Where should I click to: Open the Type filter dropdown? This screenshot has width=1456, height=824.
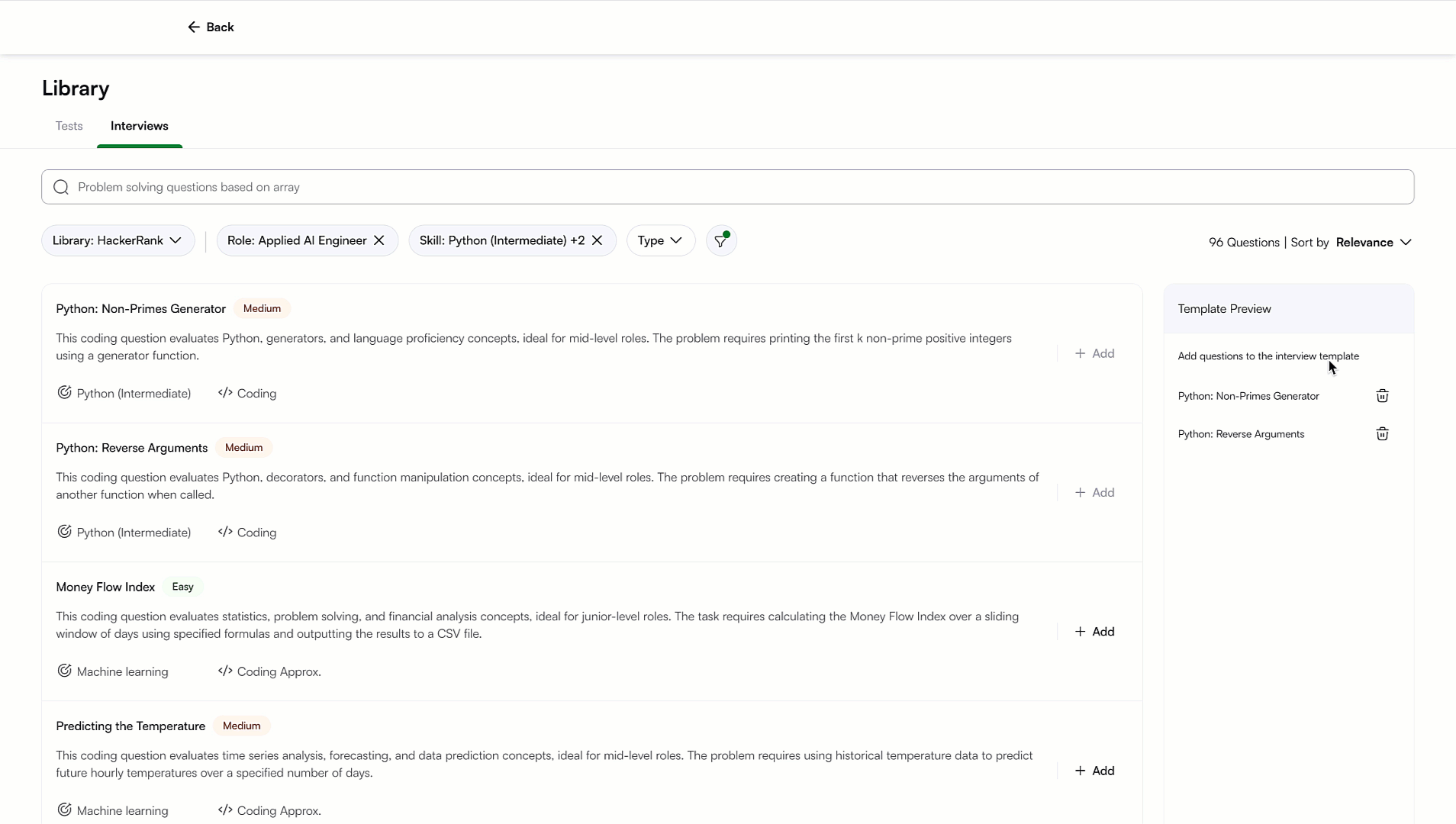[660, 240]
